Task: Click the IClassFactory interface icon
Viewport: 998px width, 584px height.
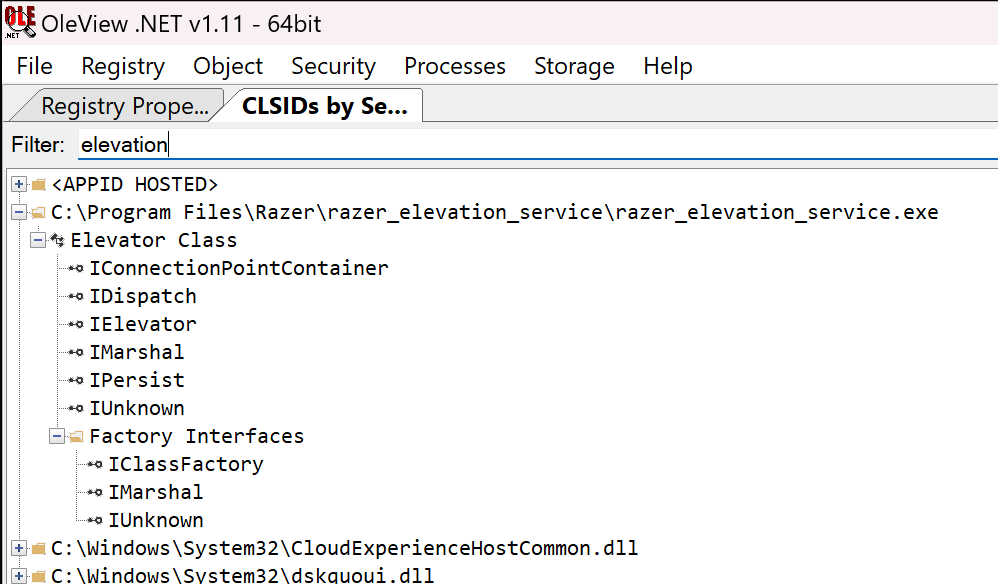Action: point(95,465)
